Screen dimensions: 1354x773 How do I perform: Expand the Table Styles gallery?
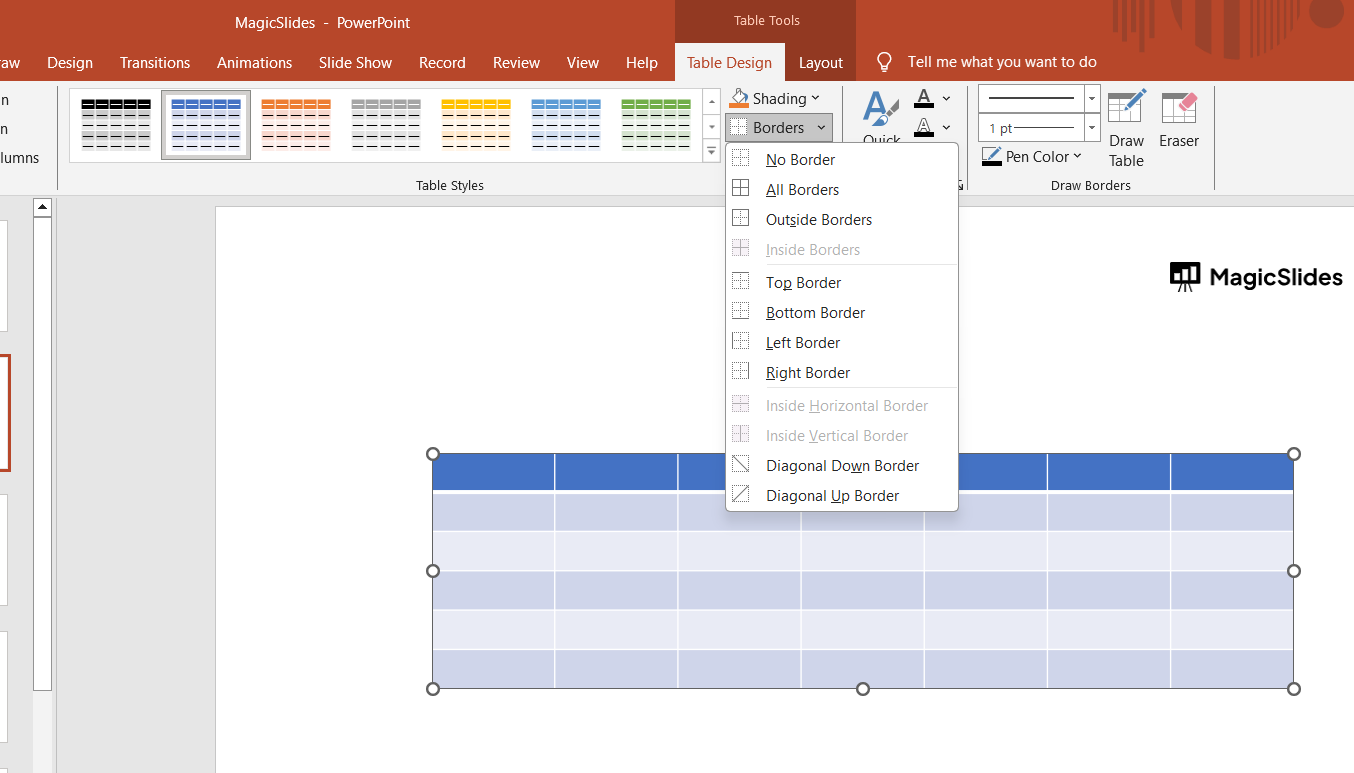pos(712,152)
